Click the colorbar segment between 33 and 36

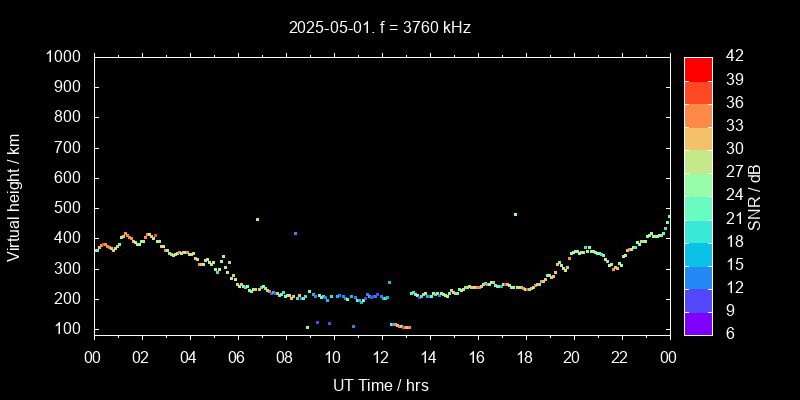(x=698, y=114)
